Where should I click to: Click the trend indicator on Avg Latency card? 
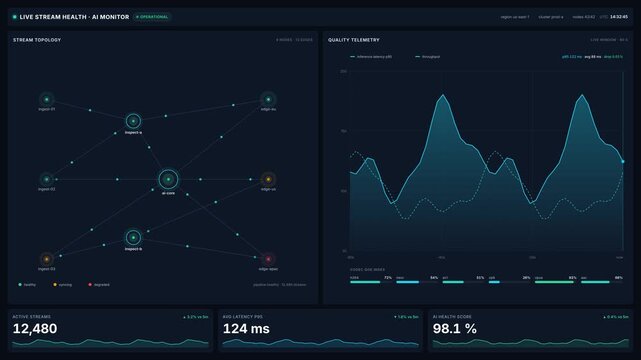point(406,317)
